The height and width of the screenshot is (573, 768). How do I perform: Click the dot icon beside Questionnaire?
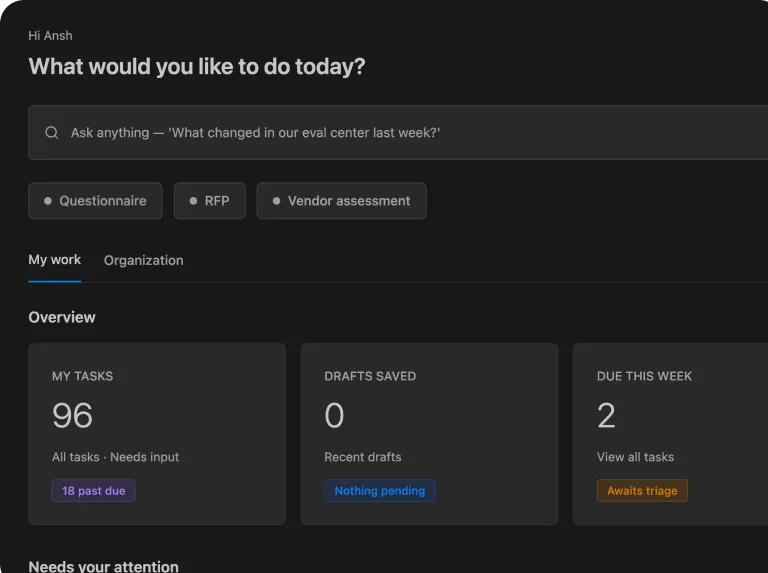pyautogui.click(x=48, y=201)
